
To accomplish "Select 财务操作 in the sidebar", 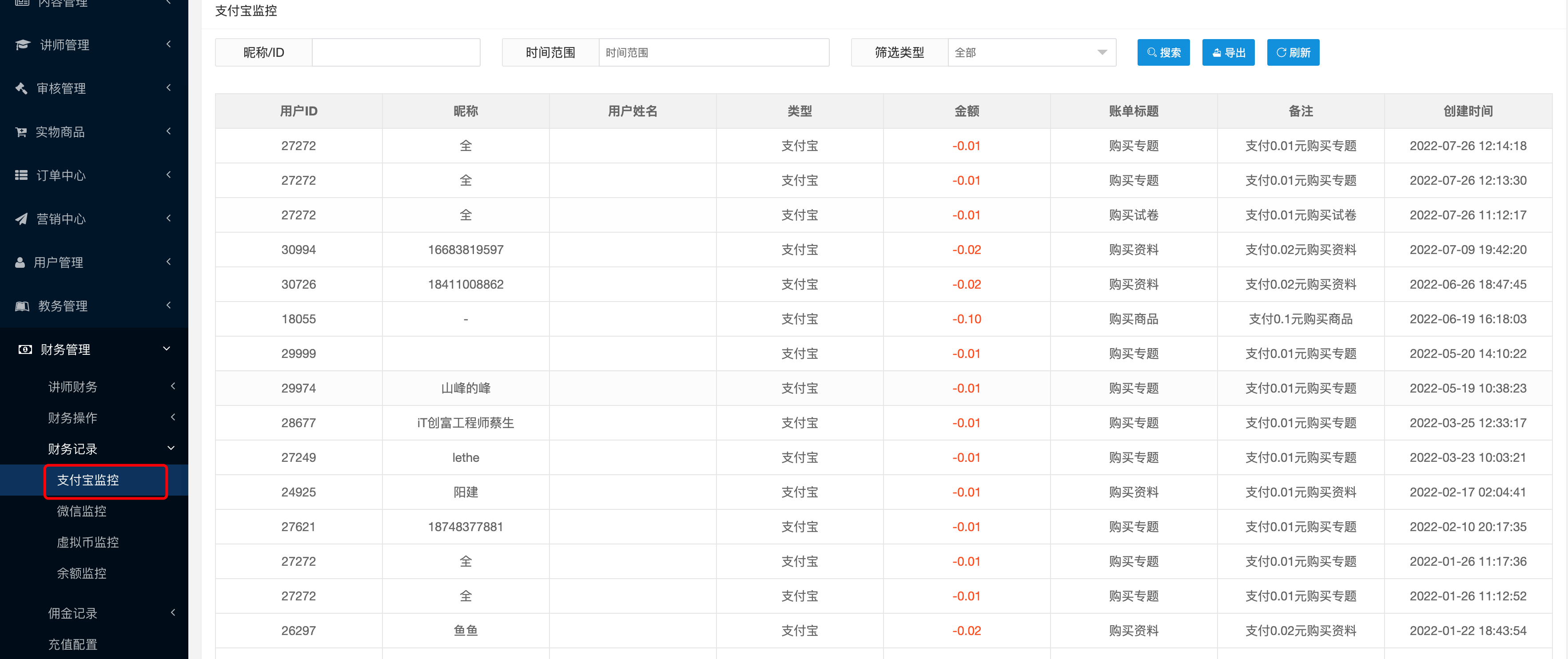I will point(72,418).
